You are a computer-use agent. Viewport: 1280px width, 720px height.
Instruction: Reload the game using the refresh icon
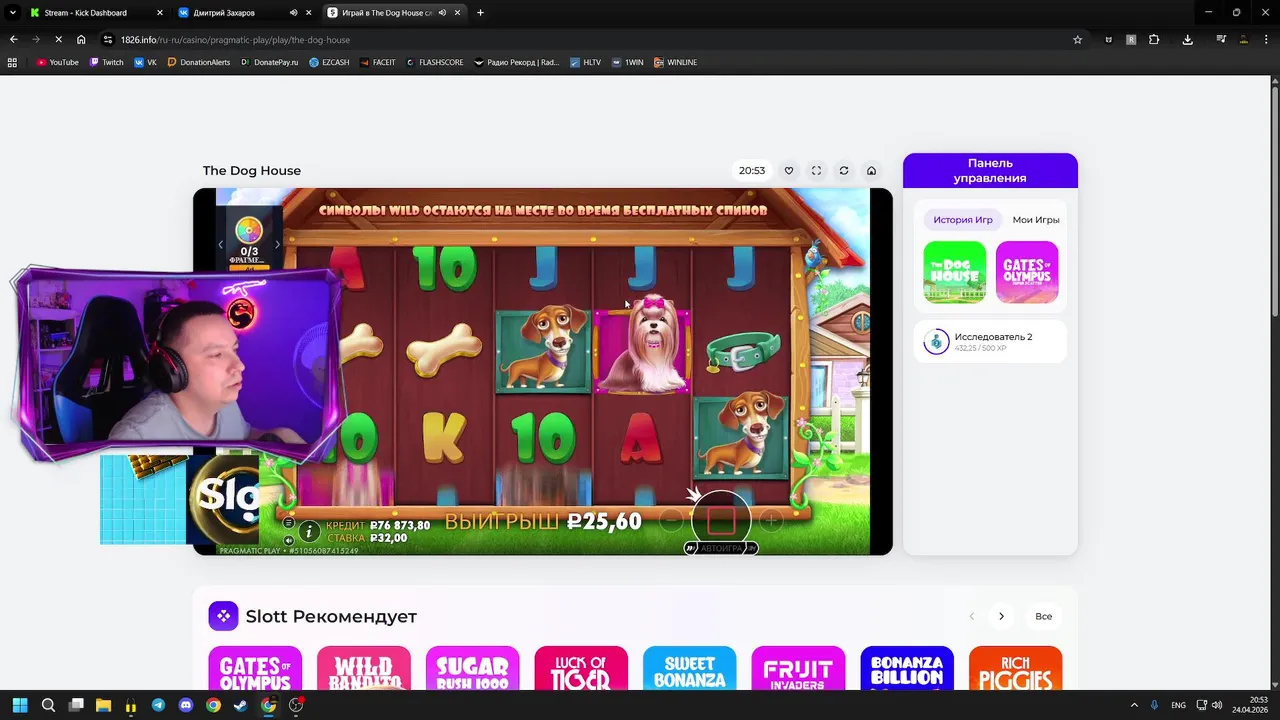(x=844, y=171)
